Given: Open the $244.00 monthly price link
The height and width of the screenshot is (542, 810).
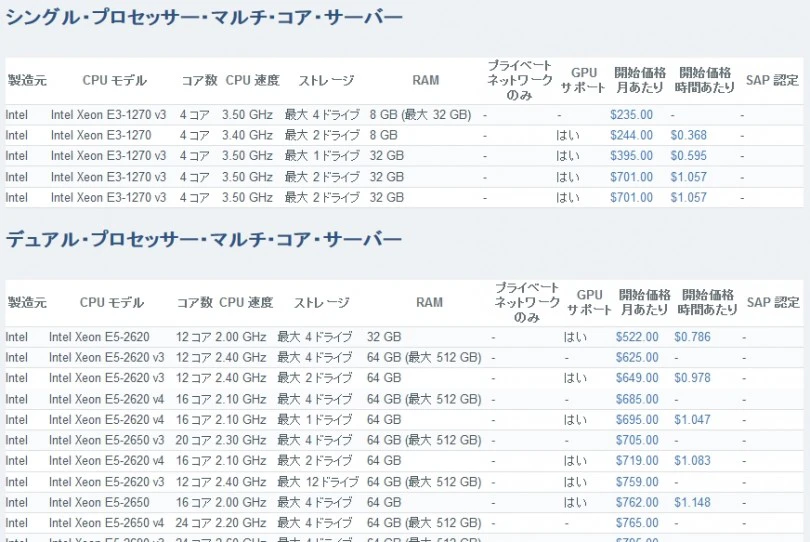Looking at the screenshot, I should click(631, 135).
